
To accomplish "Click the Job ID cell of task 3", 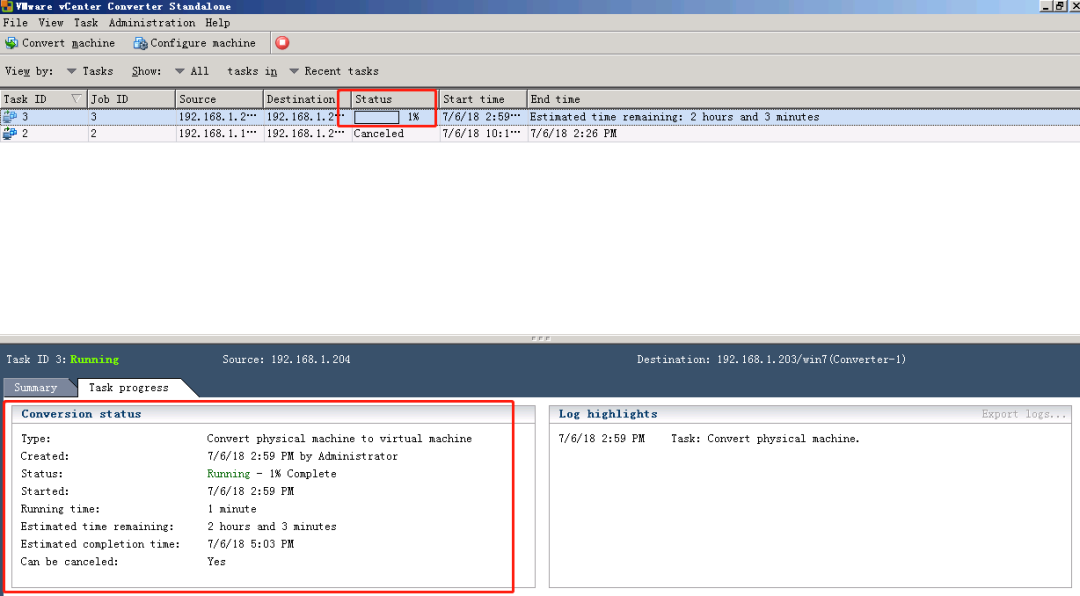I will (132, 117).
